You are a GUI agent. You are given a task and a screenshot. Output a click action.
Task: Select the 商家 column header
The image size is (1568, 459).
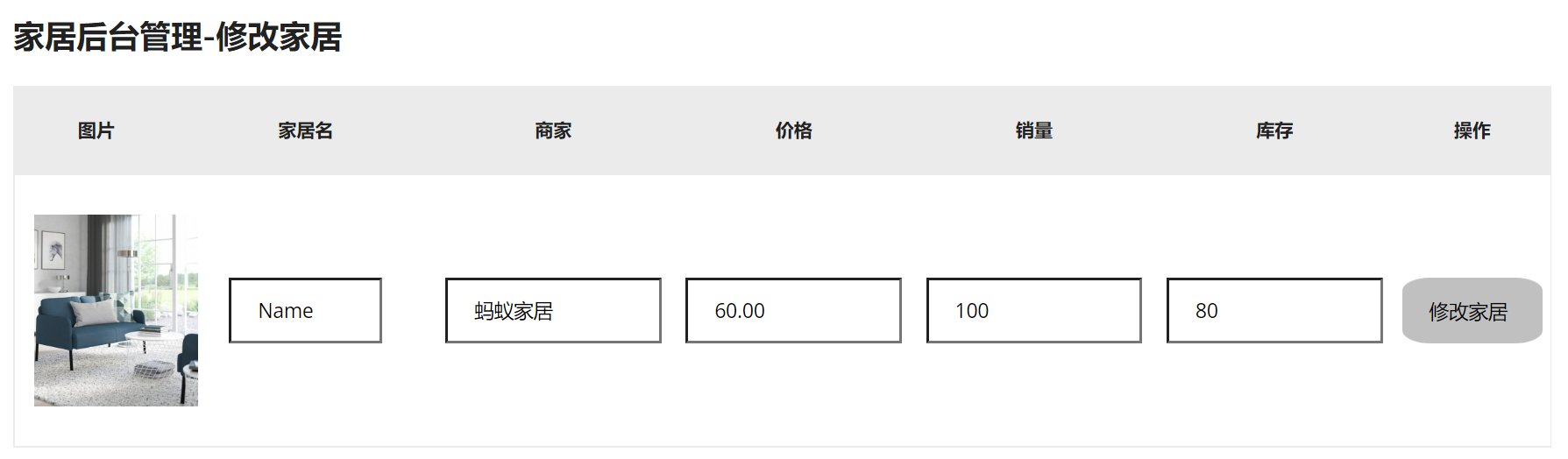coord(553,131)
